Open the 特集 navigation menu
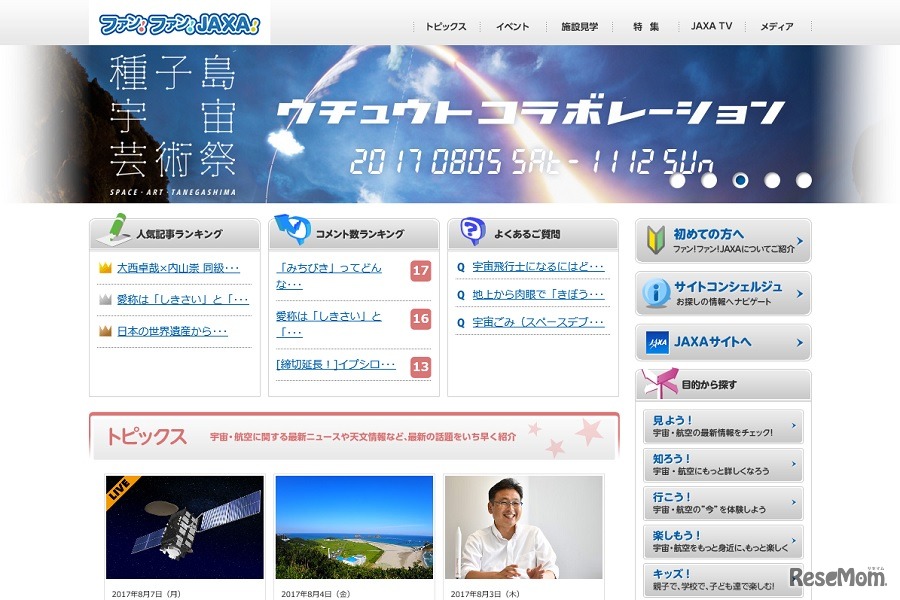This screenshot has width=900, height=600. [646, 26]
